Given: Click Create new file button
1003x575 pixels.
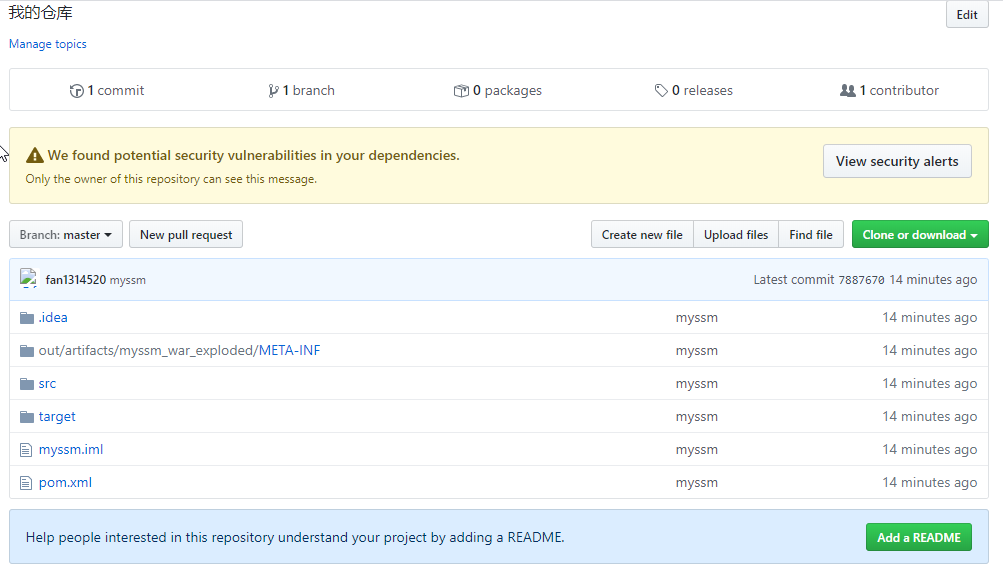Looking at the screenshot, I should [x=642, y=235].
